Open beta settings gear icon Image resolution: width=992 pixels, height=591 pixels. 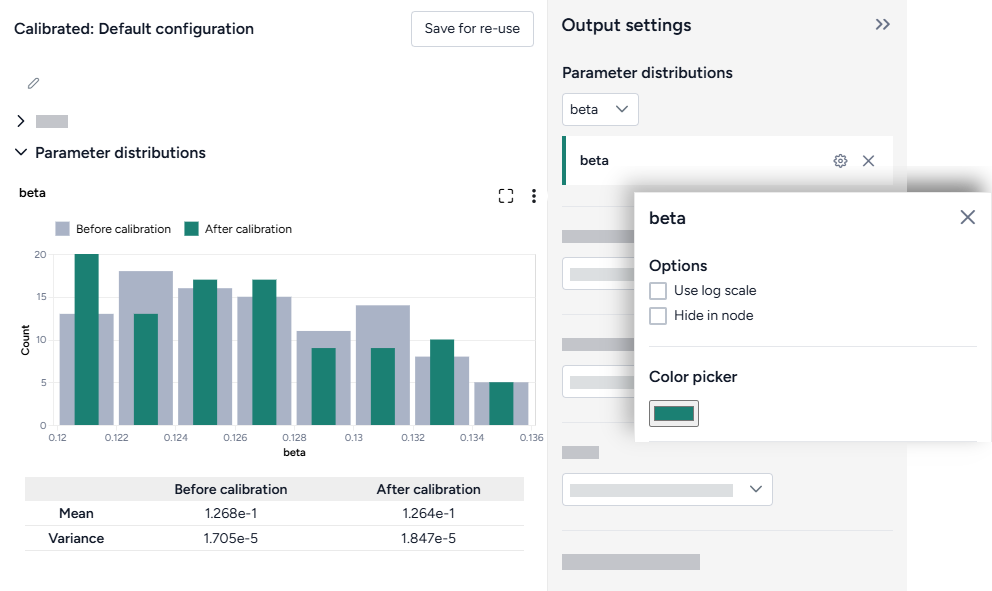point(840,161)
